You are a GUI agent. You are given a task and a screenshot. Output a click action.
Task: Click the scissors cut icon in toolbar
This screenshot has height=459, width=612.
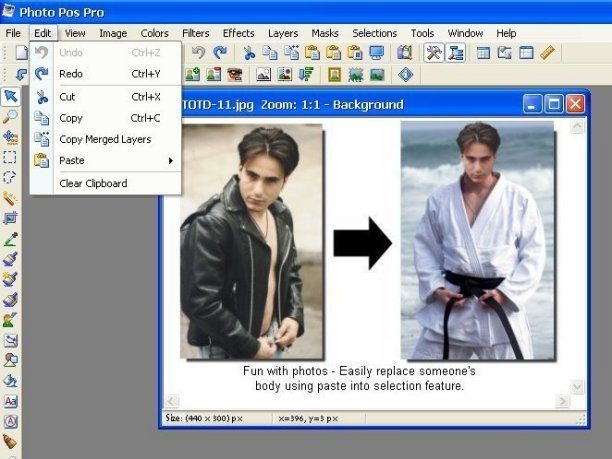click(249, 53)
